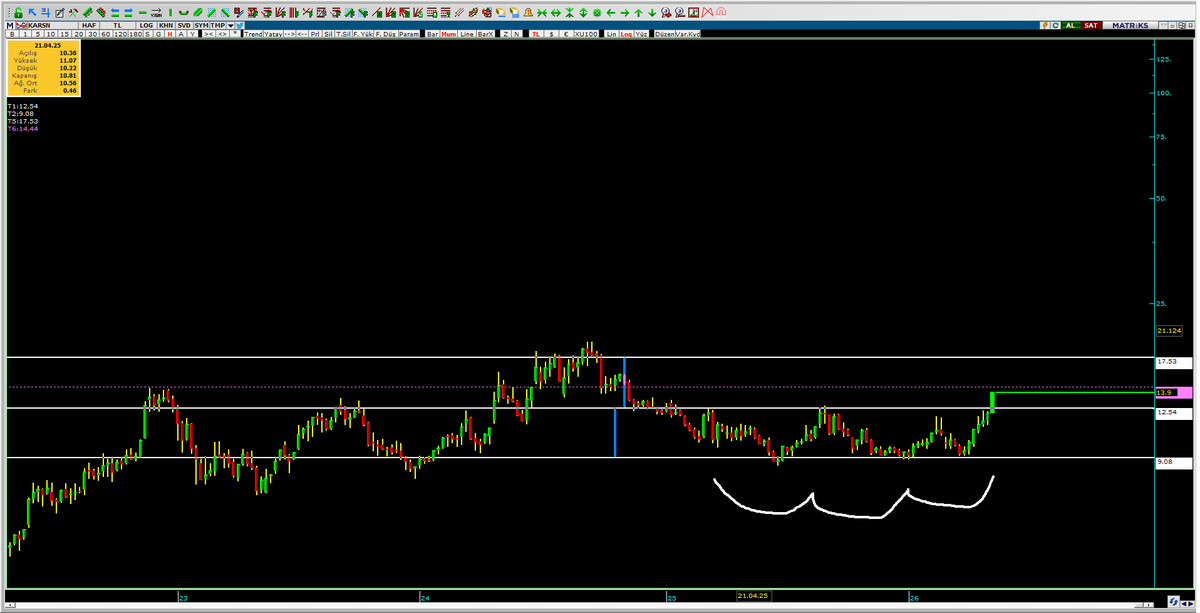The image size is (1200, 613).
Task: Click the yellow alarm bell icon
Action: (528, 13)
